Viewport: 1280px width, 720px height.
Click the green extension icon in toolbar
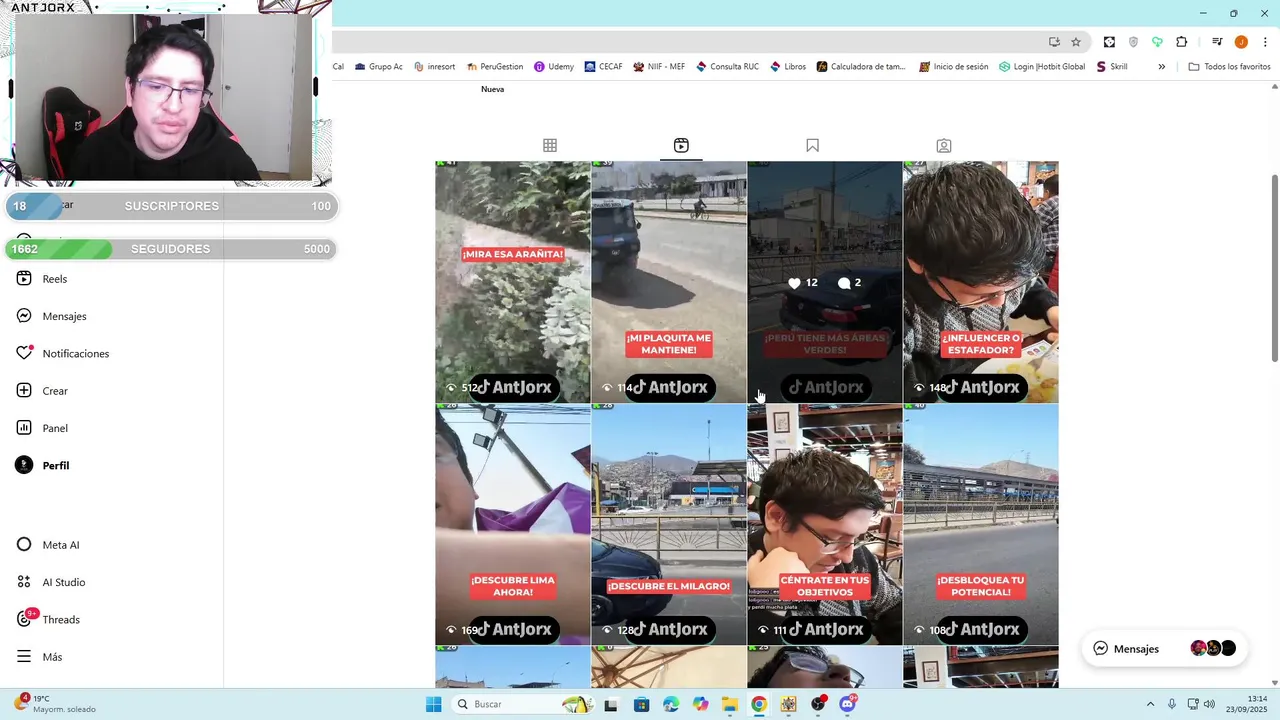(1157, 42)
